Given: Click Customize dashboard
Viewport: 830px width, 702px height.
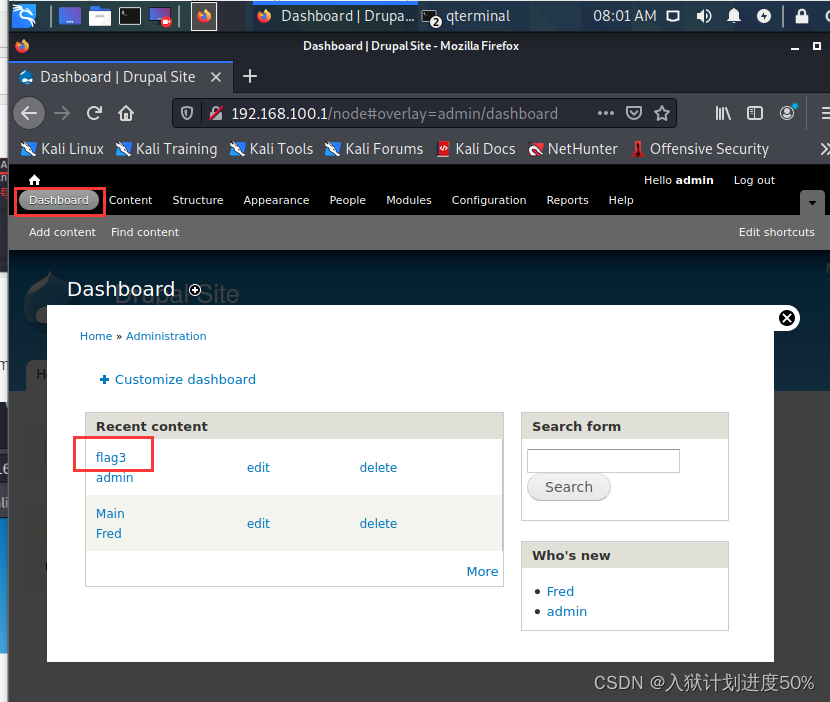Looking at the screenshot, I should click(178, 380).
